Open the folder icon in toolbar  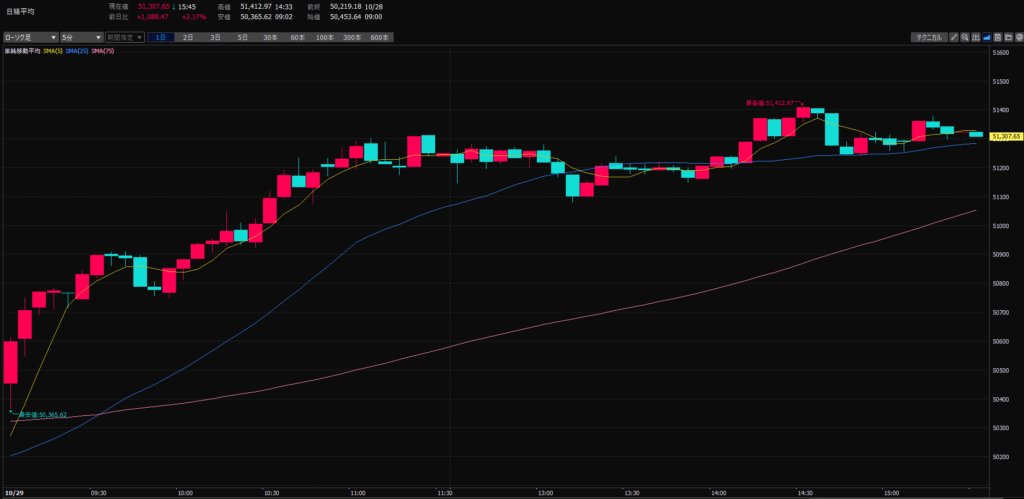point(1008,37)
